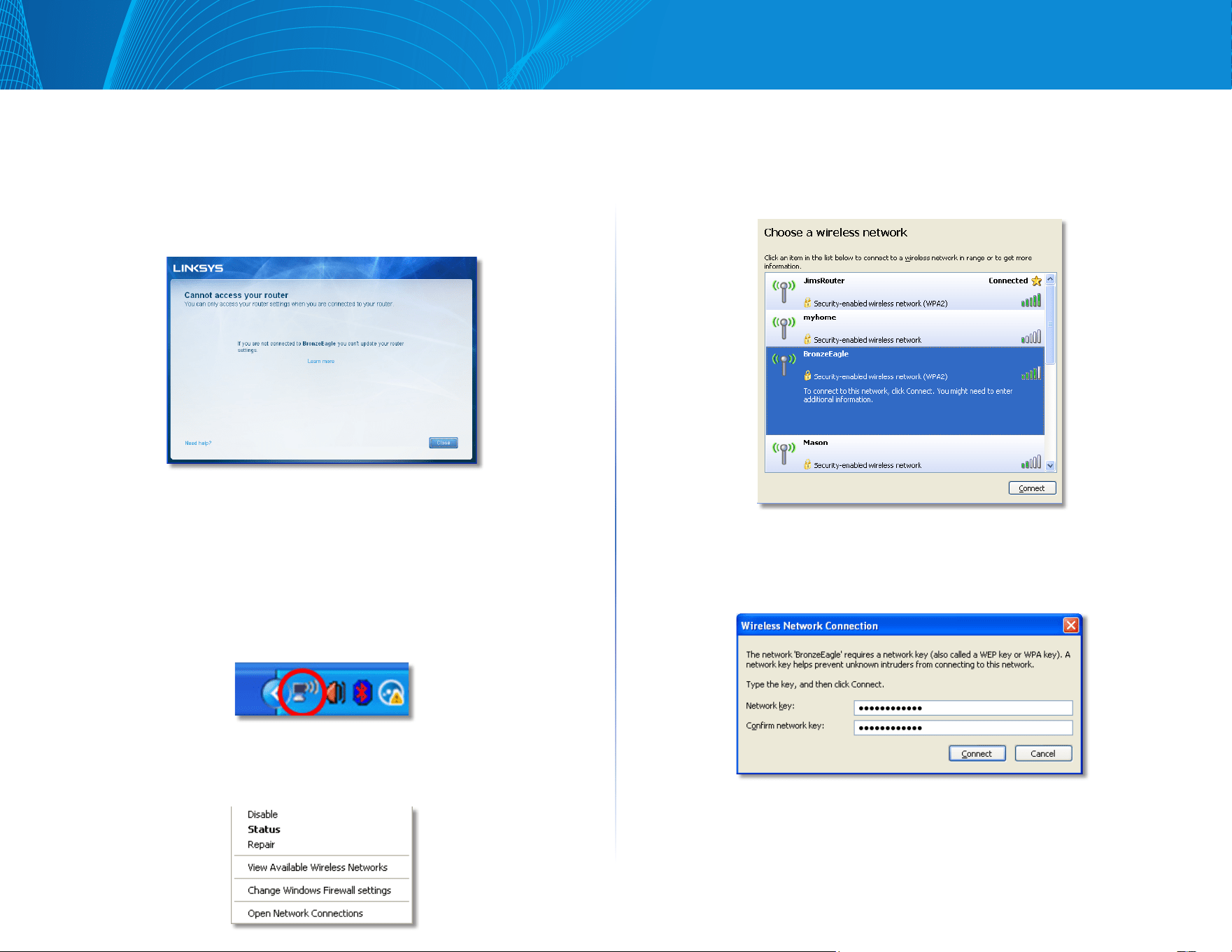Click the tray icon with warning badge

[x=392, y=692]
